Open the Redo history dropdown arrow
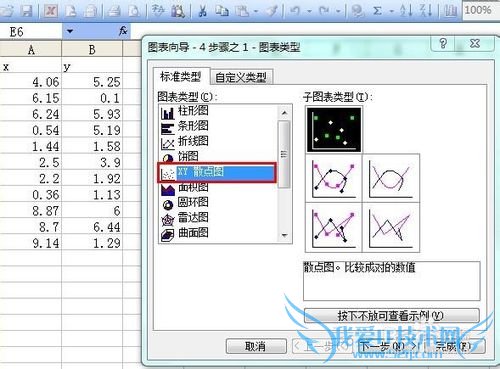Image resolution: width=500 pixels, height=369 pixels. point(338,11)
